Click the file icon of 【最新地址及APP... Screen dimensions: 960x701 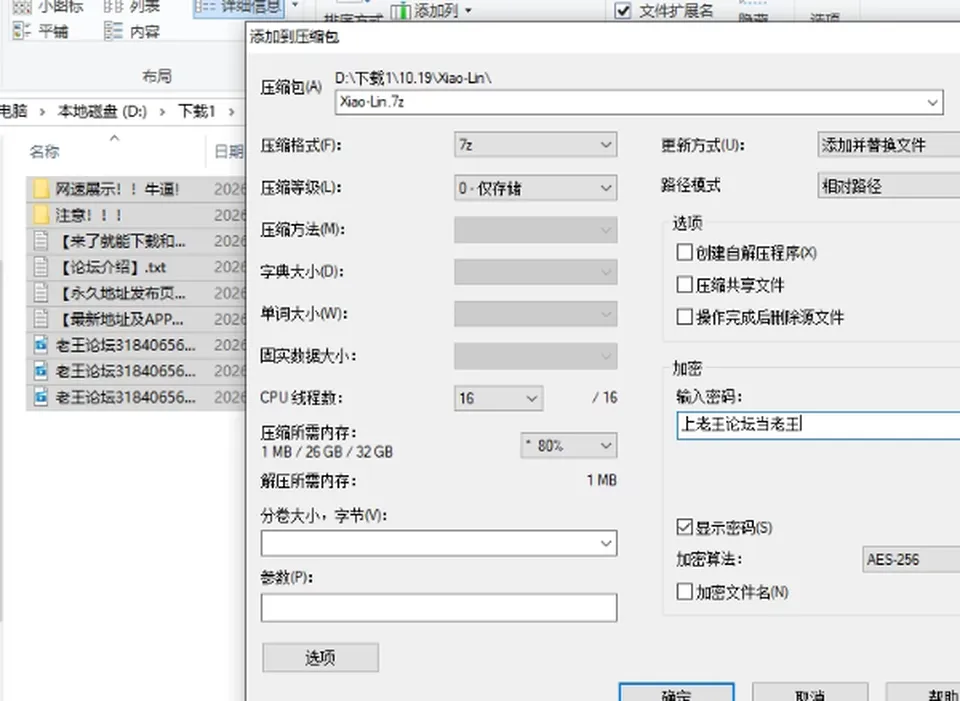40,319
